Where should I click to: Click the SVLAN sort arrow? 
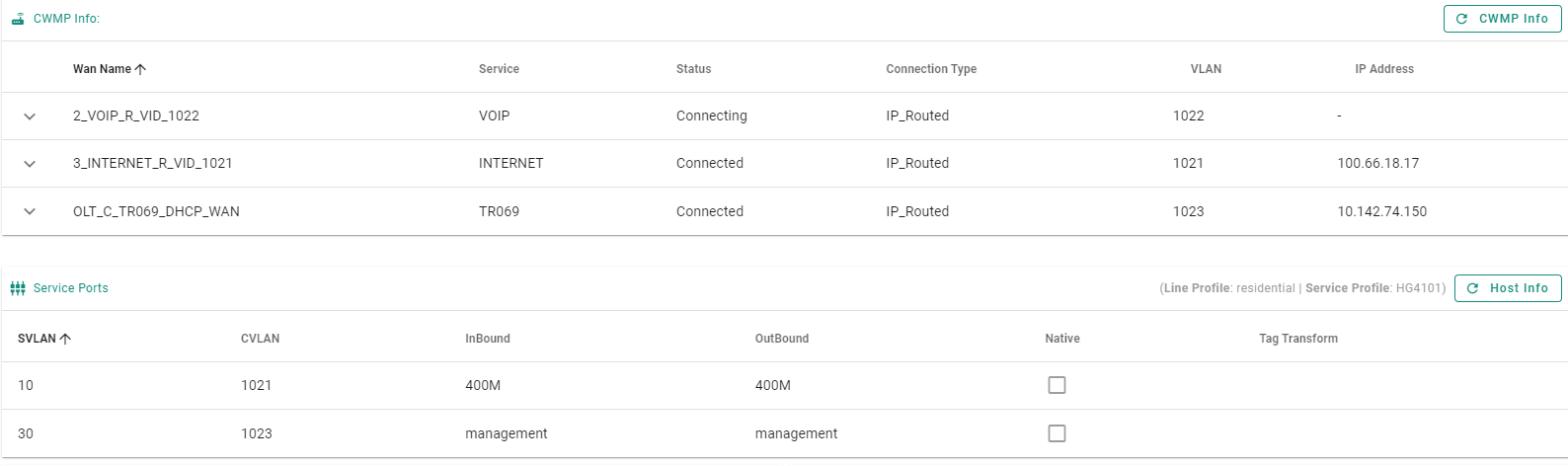click(65, 339)
